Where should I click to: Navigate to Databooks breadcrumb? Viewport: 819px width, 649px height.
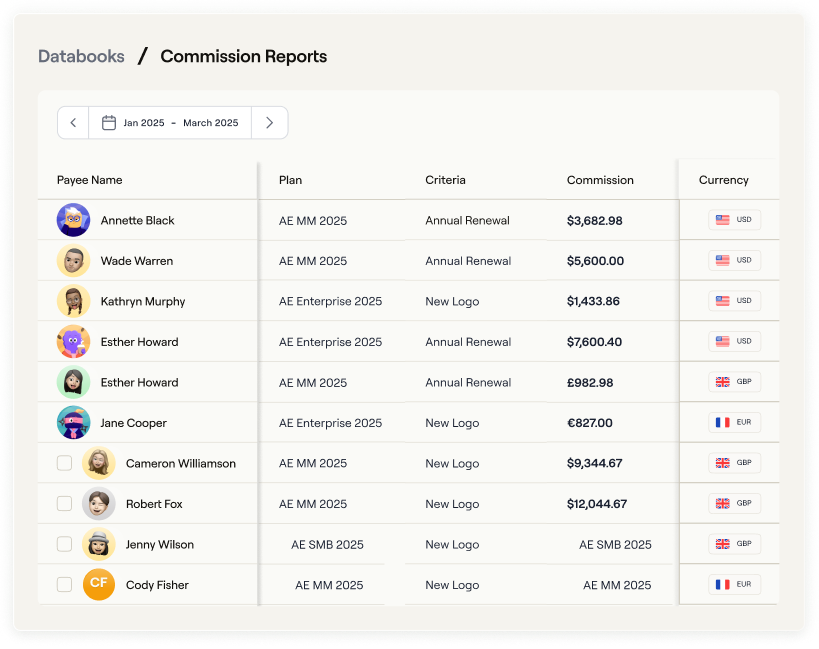point(81,56)
